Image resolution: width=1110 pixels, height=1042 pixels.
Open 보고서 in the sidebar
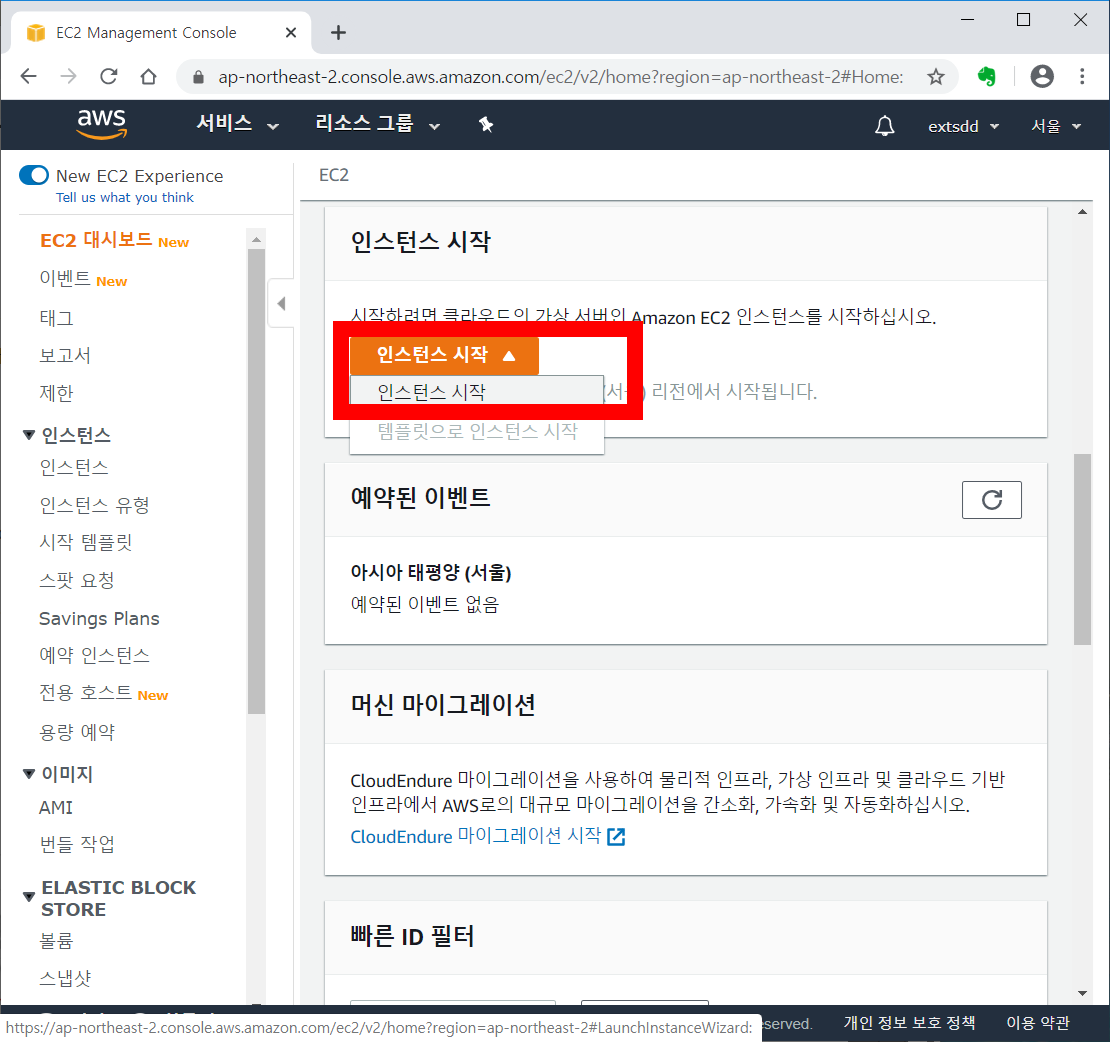click(x=65, y=355)
